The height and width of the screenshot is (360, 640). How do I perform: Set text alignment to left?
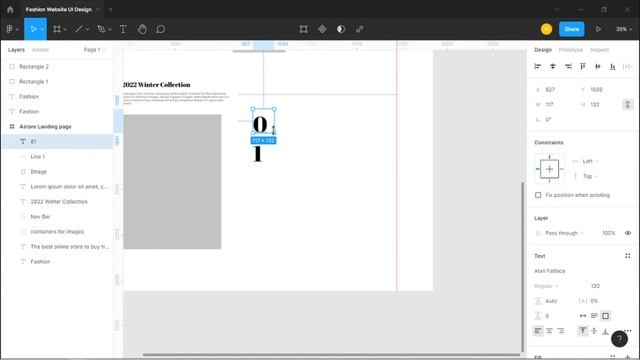538,331
